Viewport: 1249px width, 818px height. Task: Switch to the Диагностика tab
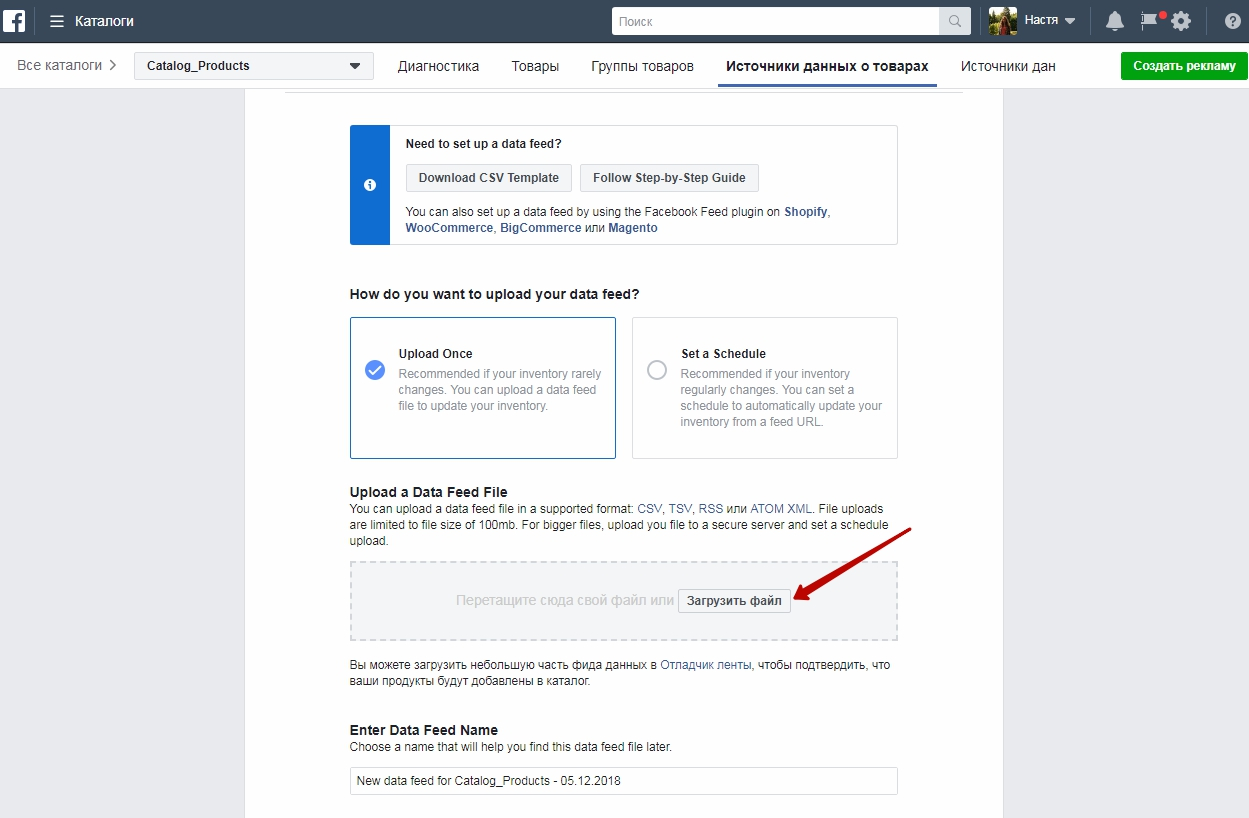(438, 66)
